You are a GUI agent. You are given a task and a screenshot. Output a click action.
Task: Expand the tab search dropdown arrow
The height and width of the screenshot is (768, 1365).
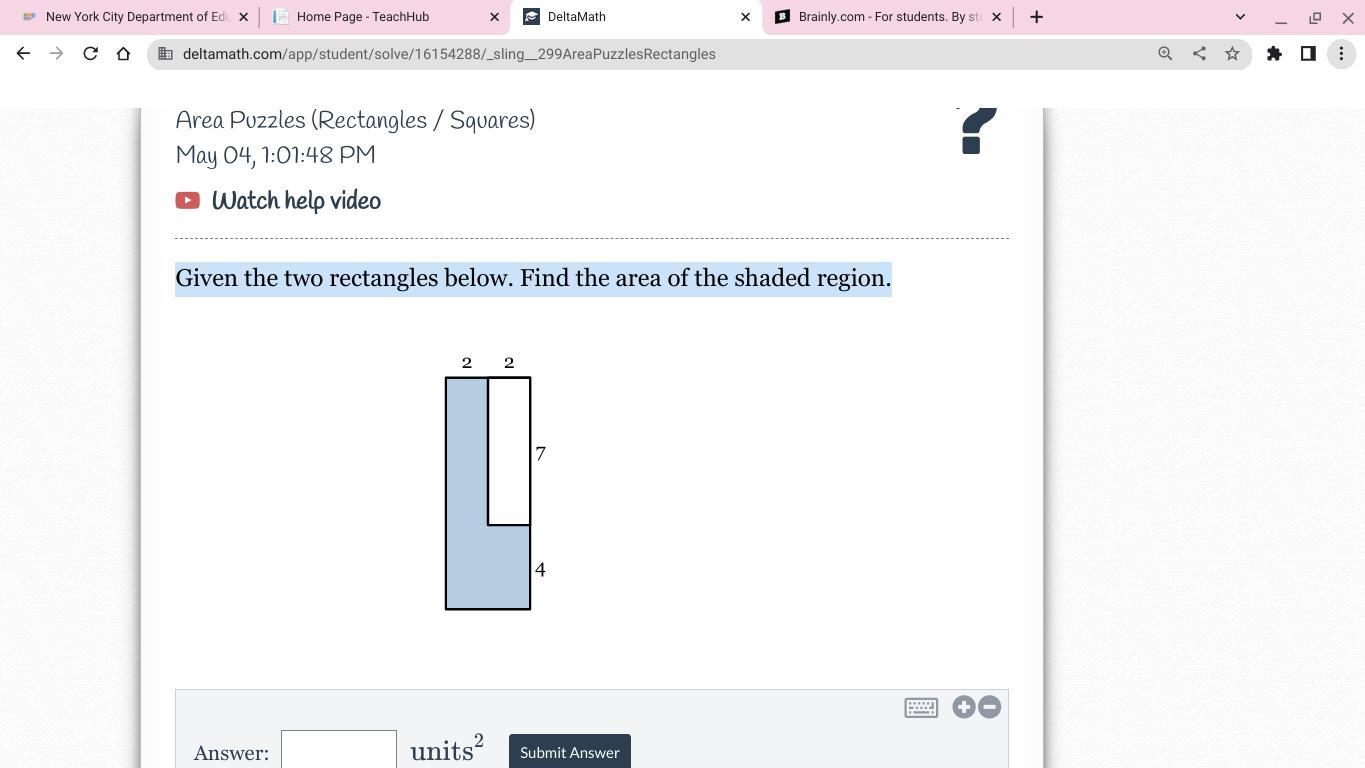[1240, 17]
